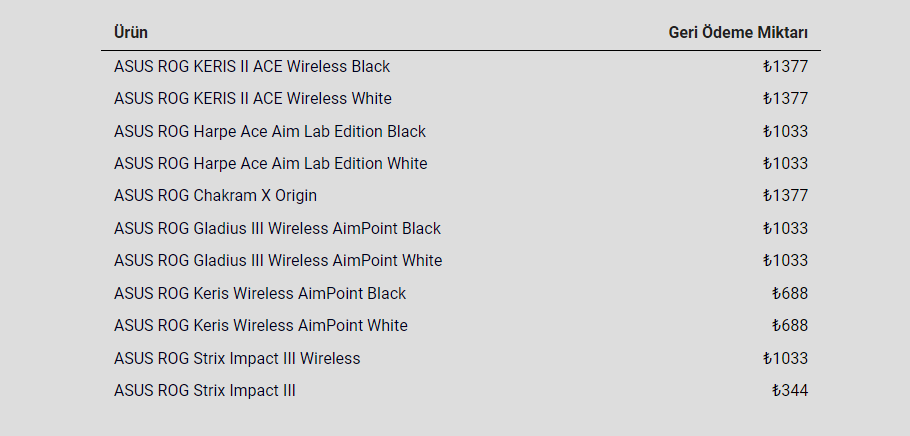Click the ₺344 amount for Strix Impact III
The height and width of the screenshot is (436, 910).
pos(790,391)
